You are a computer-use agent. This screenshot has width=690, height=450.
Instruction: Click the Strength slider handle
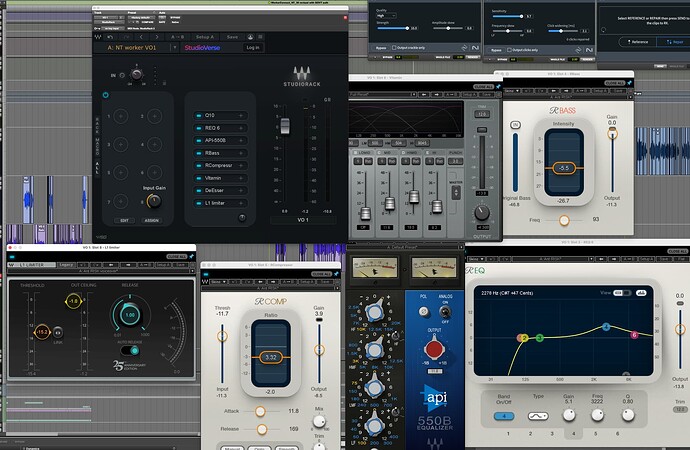pos(406,28)
